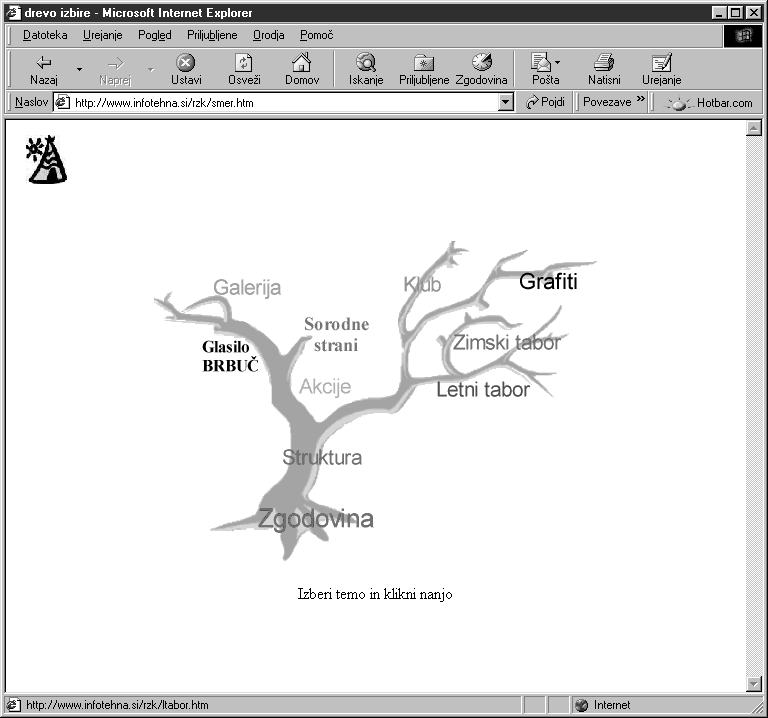Open the Nazaj history dropdown arrow
This screenshot has height=718, width=768.
pyautogui.click(x=79, y=70)
